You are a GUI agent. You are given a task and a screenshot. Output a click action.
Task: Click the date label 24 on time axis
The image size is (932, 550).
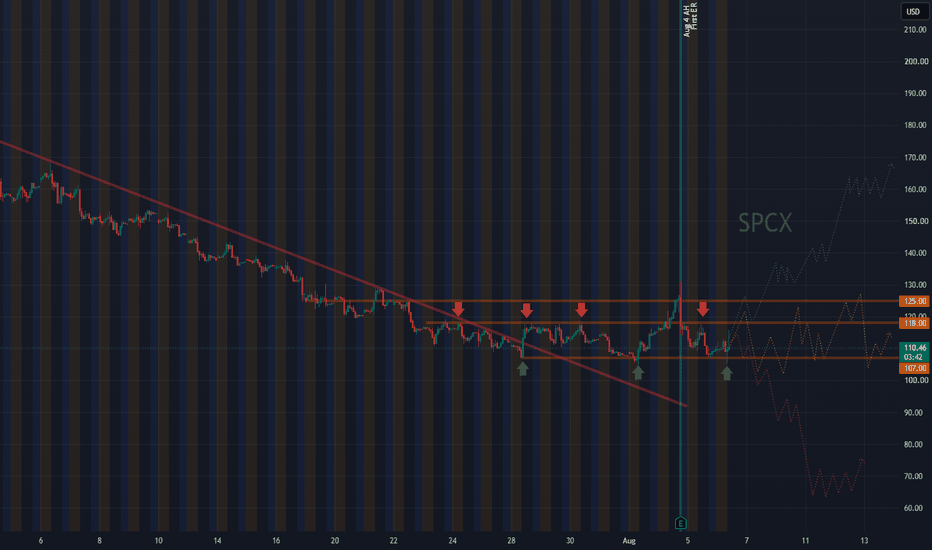point(452,540)
